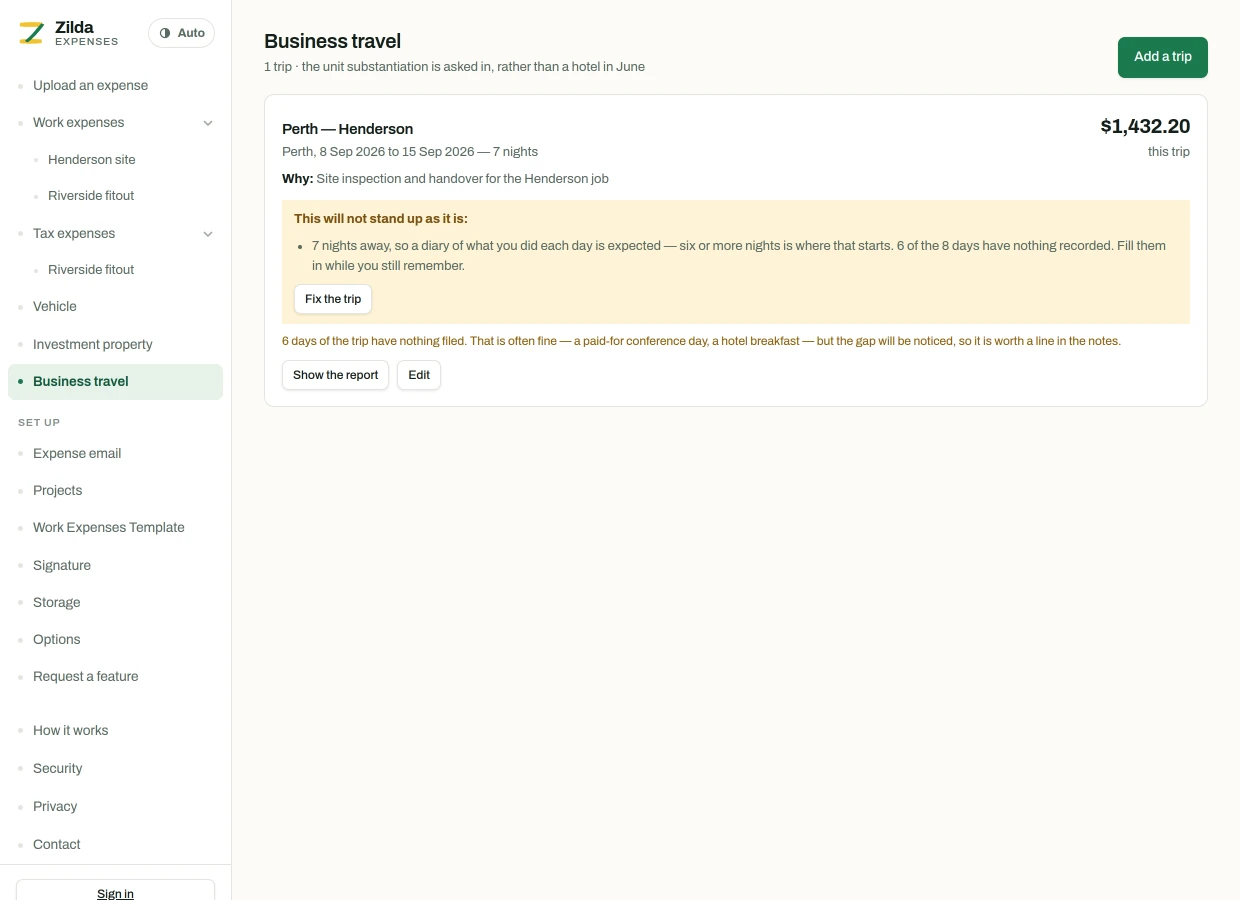Click the Business travel page heading
The image size is (1240, 900).
pos(332,41)
